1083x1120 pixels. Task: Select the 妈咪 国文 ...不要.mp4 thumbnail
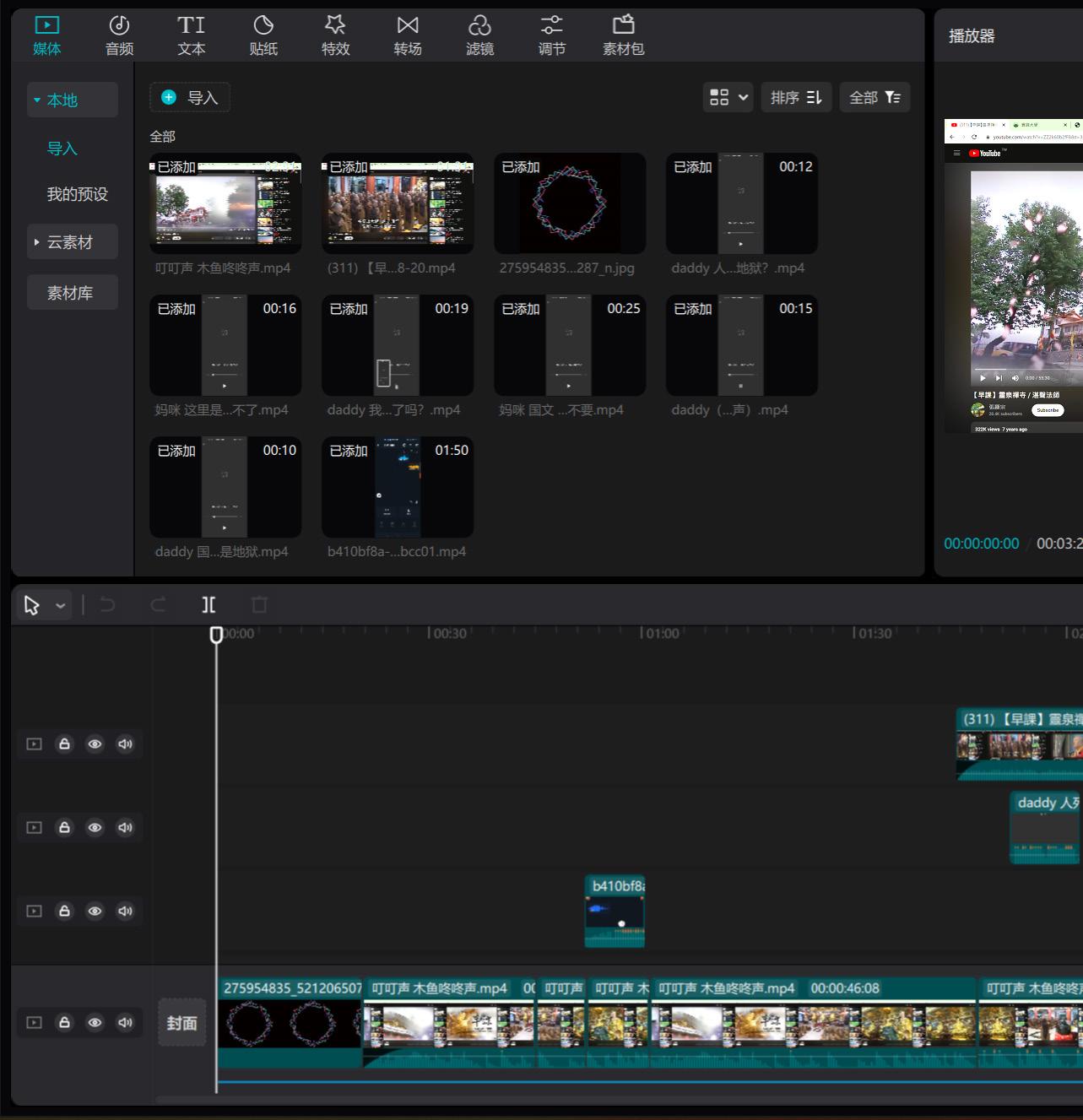click(x=570, y=345)
